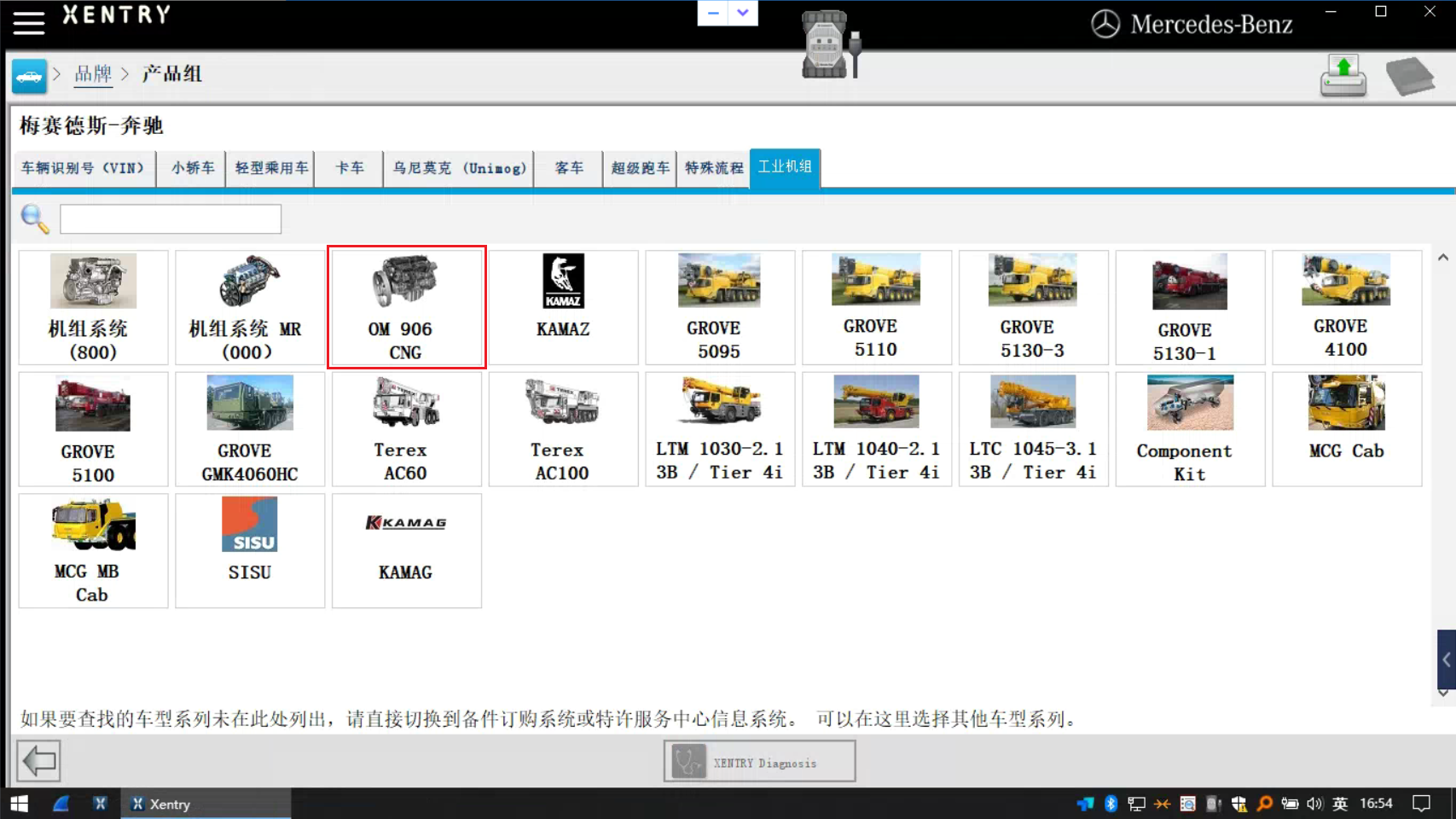Click the Mercedes-Benz star logo
This screenshot has width=1456, height=819.
(x=1105, y=24)
